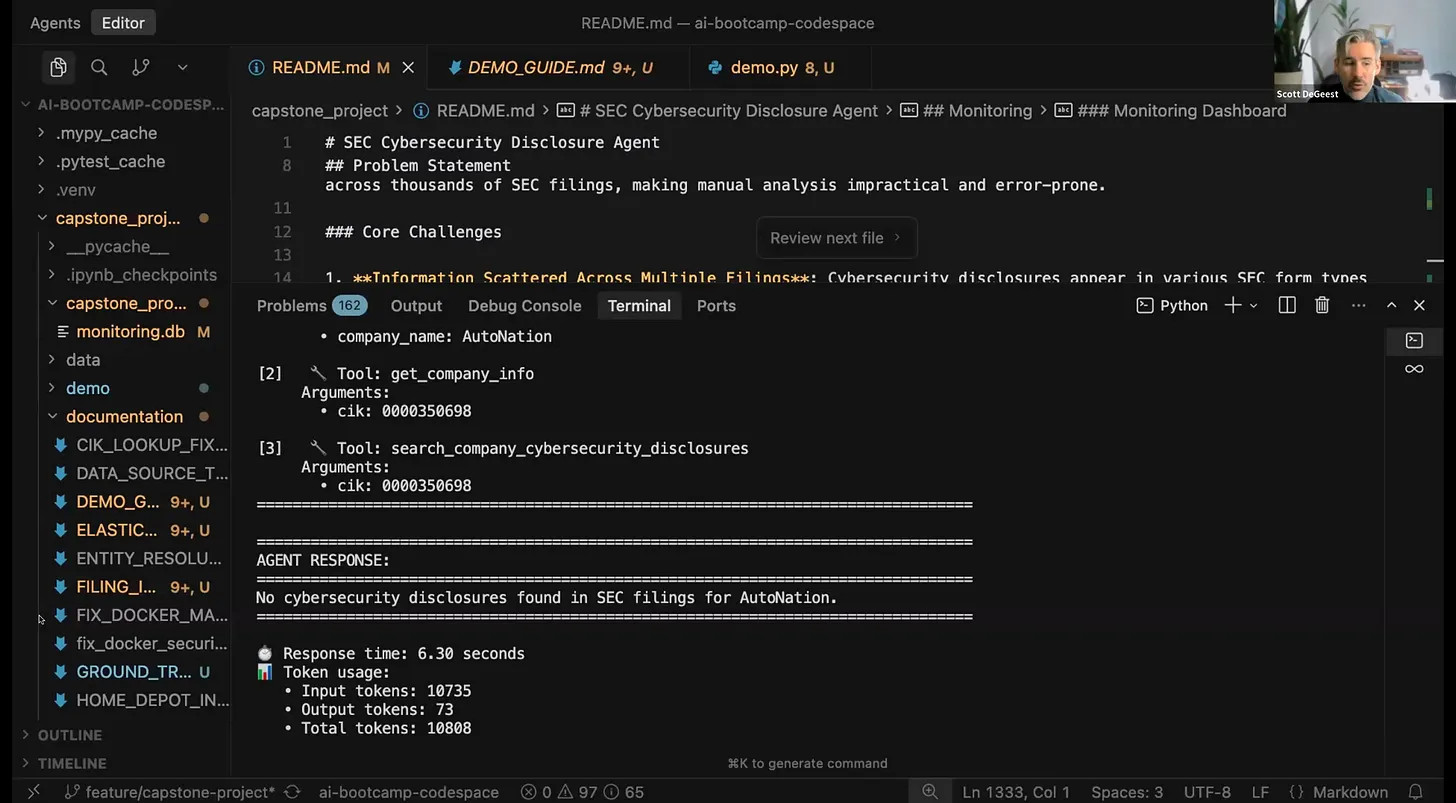Expand the __pycache__ folder

tap(117, 246)
